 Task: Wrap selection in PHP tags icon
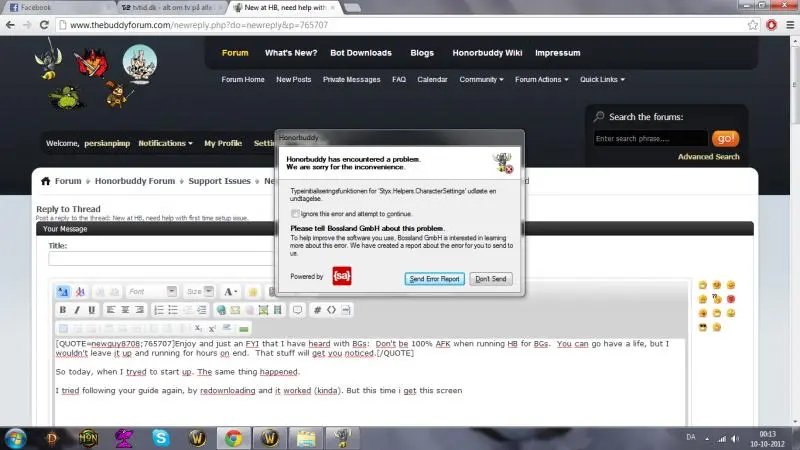point(346,310)
